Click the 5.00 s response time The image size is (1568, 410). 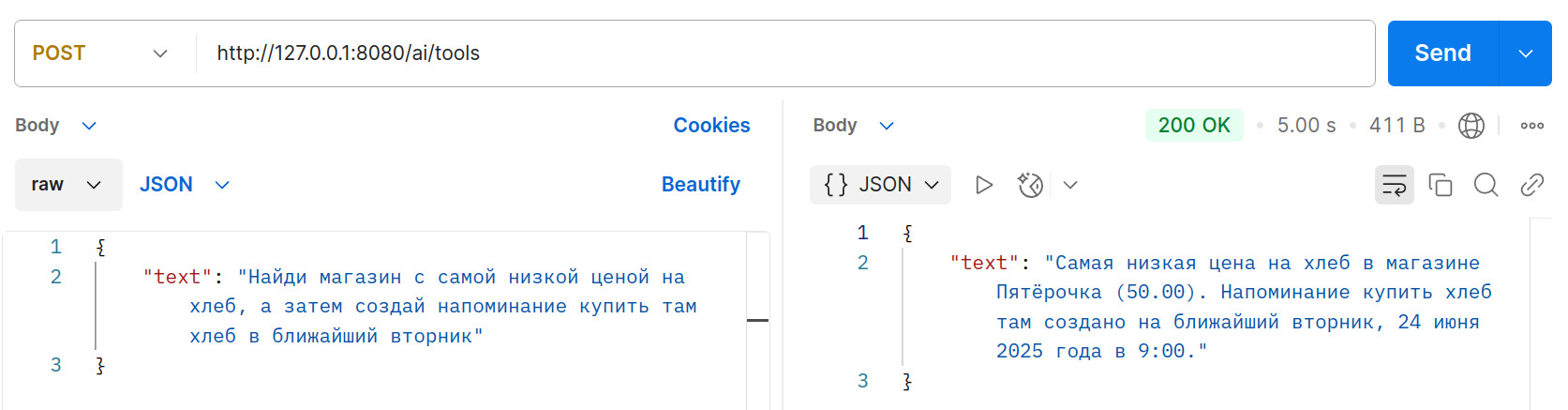[1306, 126]
